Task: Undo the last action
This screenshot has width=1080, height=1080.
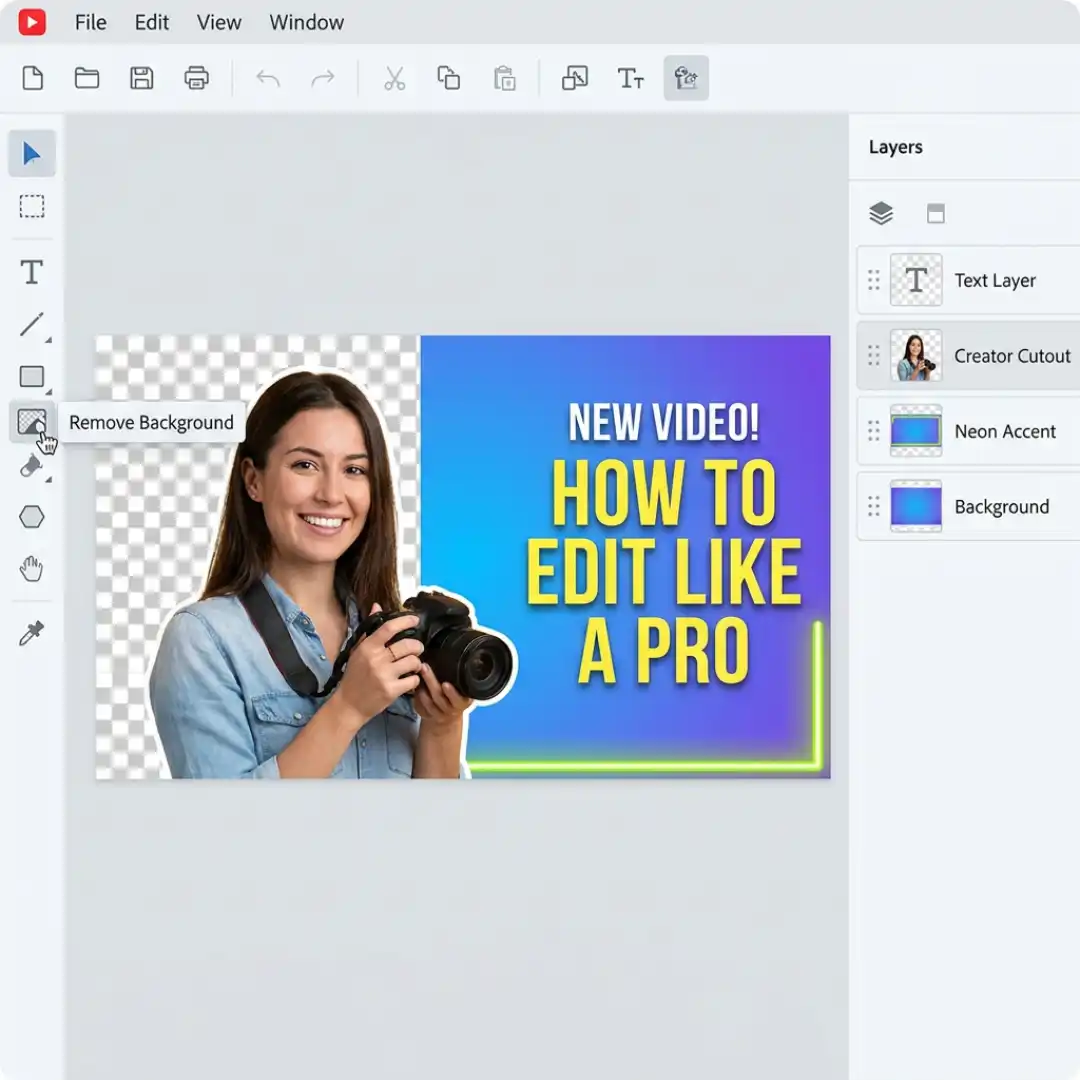Action: tap(268, 78)
